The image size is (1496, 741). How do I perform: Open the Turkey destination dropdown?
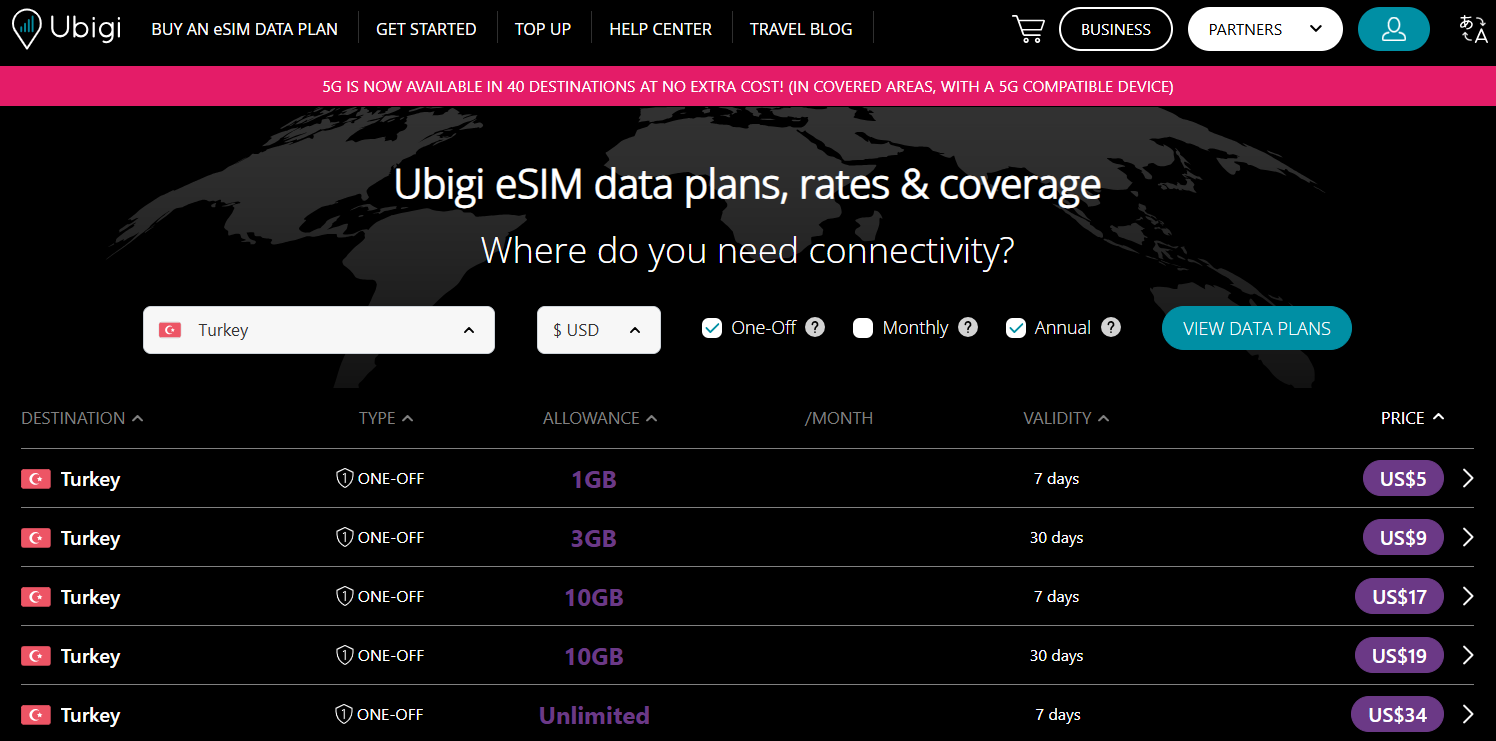pos(319,330)
